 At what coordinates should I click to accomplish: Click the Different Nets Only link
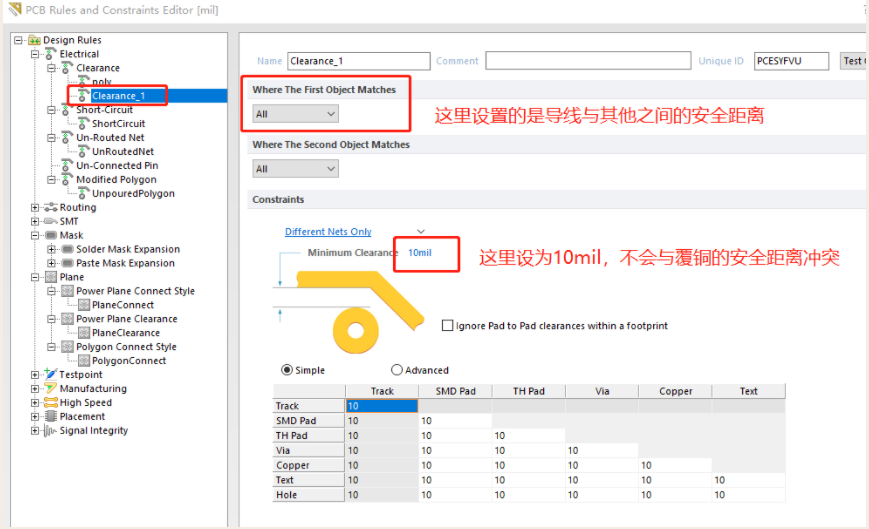tap(328, 232)
